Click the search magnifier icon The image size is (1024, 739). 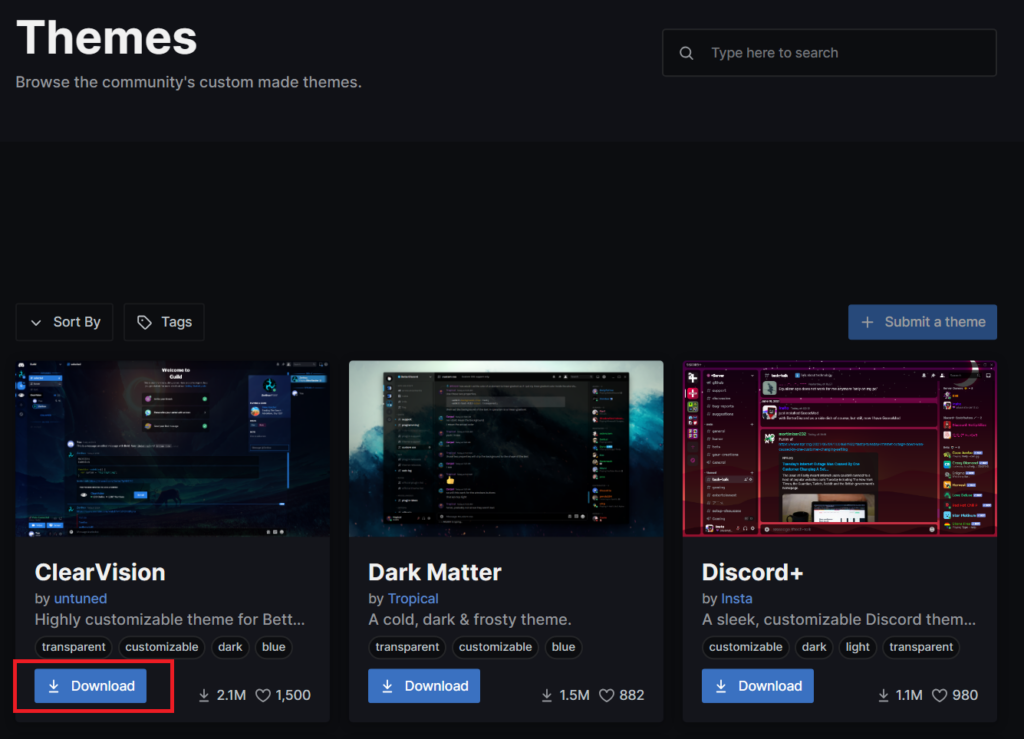[686, 53]
